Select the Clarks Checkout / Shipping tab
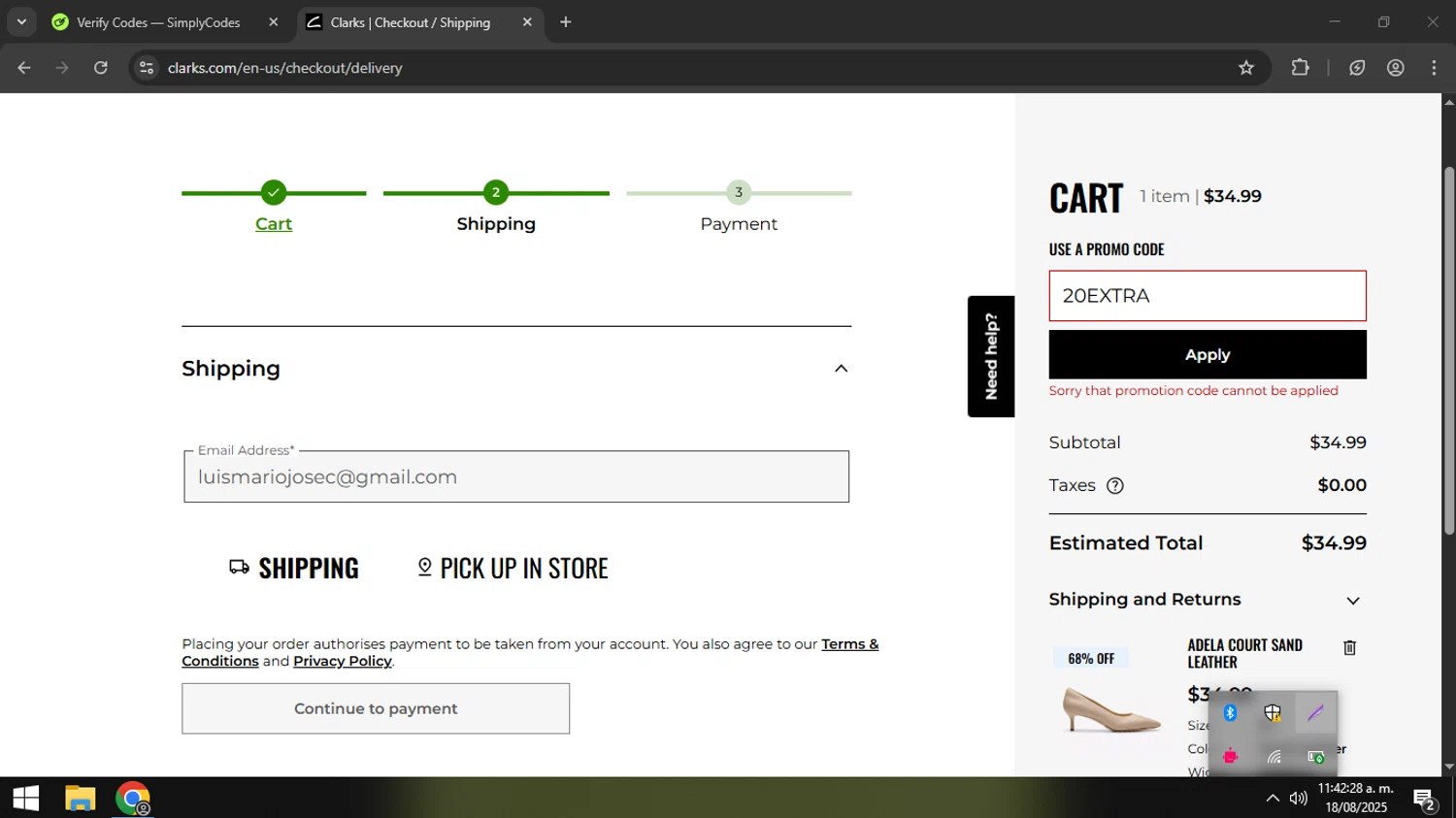The width and height of the screenshot is (1456, 818). click(x=419, y=22)
